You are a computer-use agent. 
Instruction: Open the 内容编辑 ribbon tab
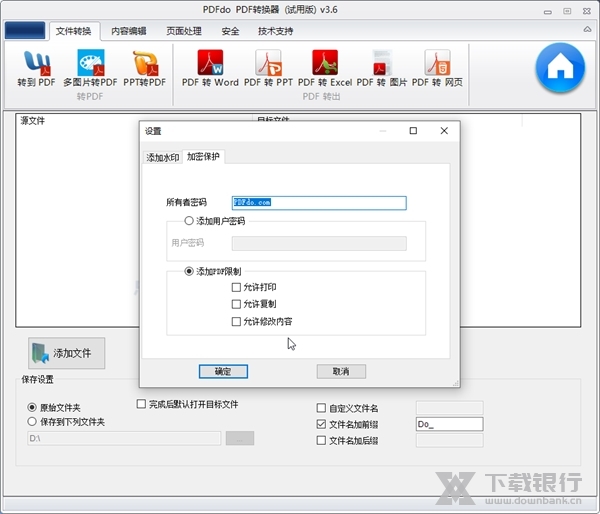[129, 31]
